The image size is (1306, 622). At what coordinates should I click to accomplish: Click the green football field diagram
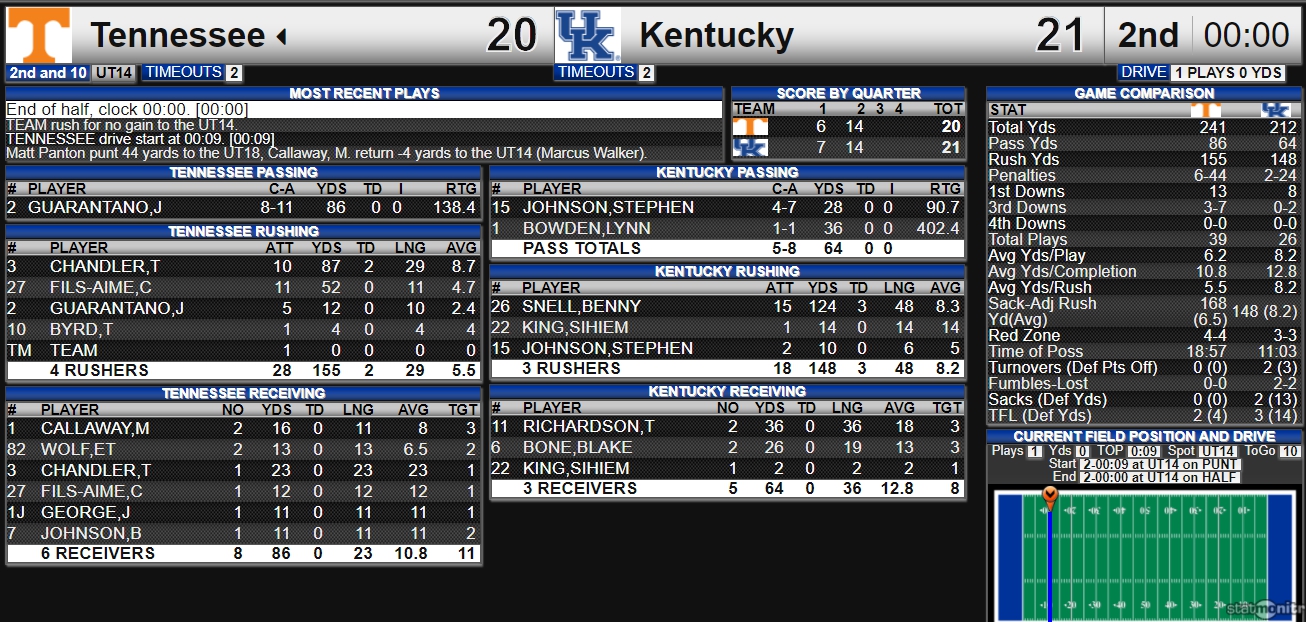[1143, 555]
